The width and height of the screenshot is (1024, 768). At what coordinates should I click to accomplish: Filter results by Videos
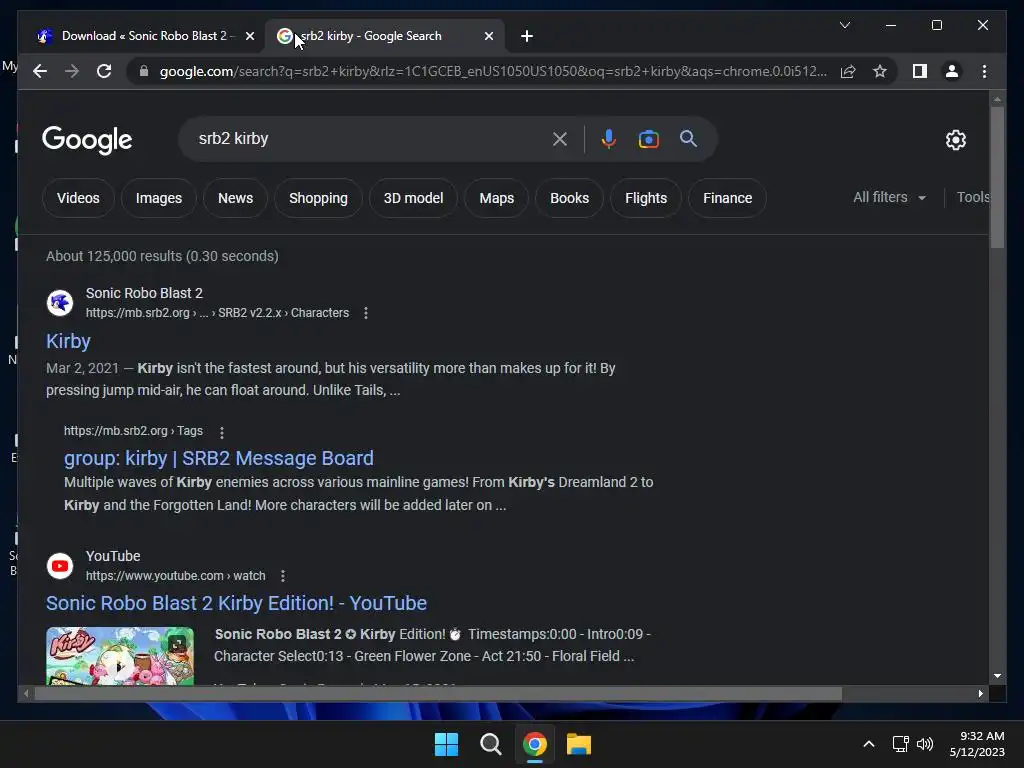(x=78, y=198)
